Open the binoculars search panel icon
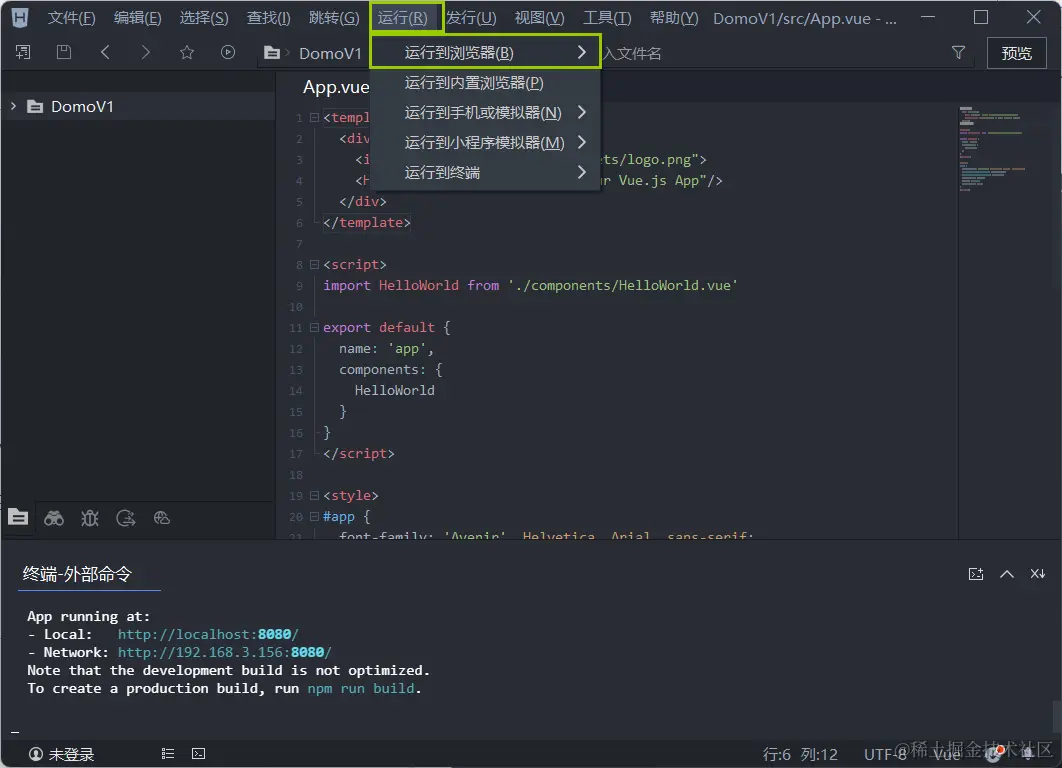 click(x=54, y=519)
